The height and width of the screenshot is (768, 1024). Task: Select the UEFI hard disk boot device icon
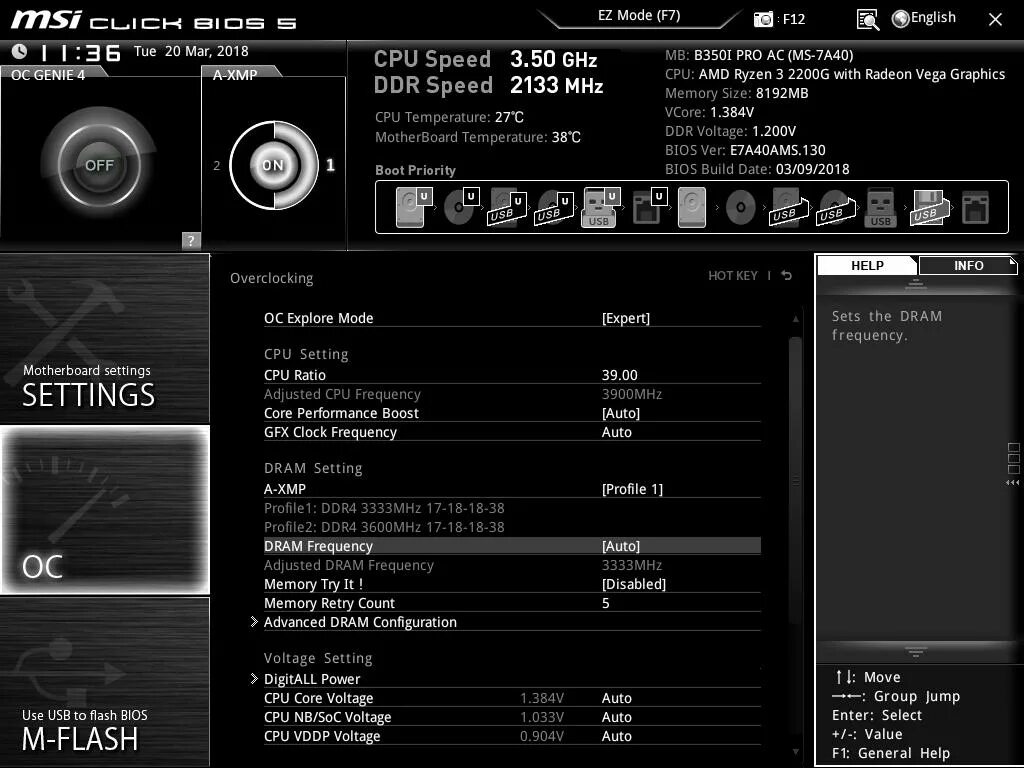coord(413,208)
